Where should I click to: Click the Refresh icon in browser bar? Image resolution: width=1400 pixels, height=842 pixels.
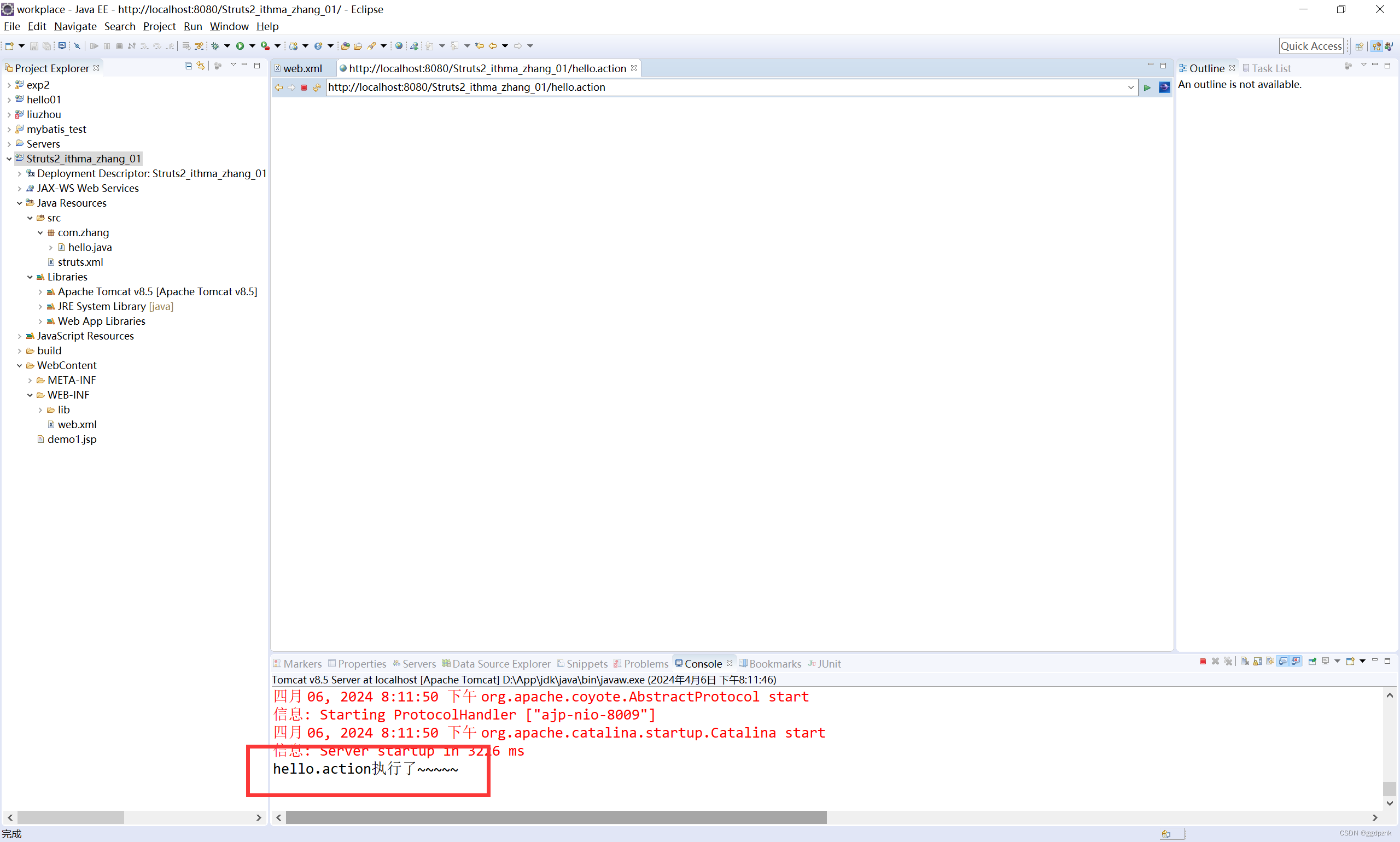(x=317, y=87)
